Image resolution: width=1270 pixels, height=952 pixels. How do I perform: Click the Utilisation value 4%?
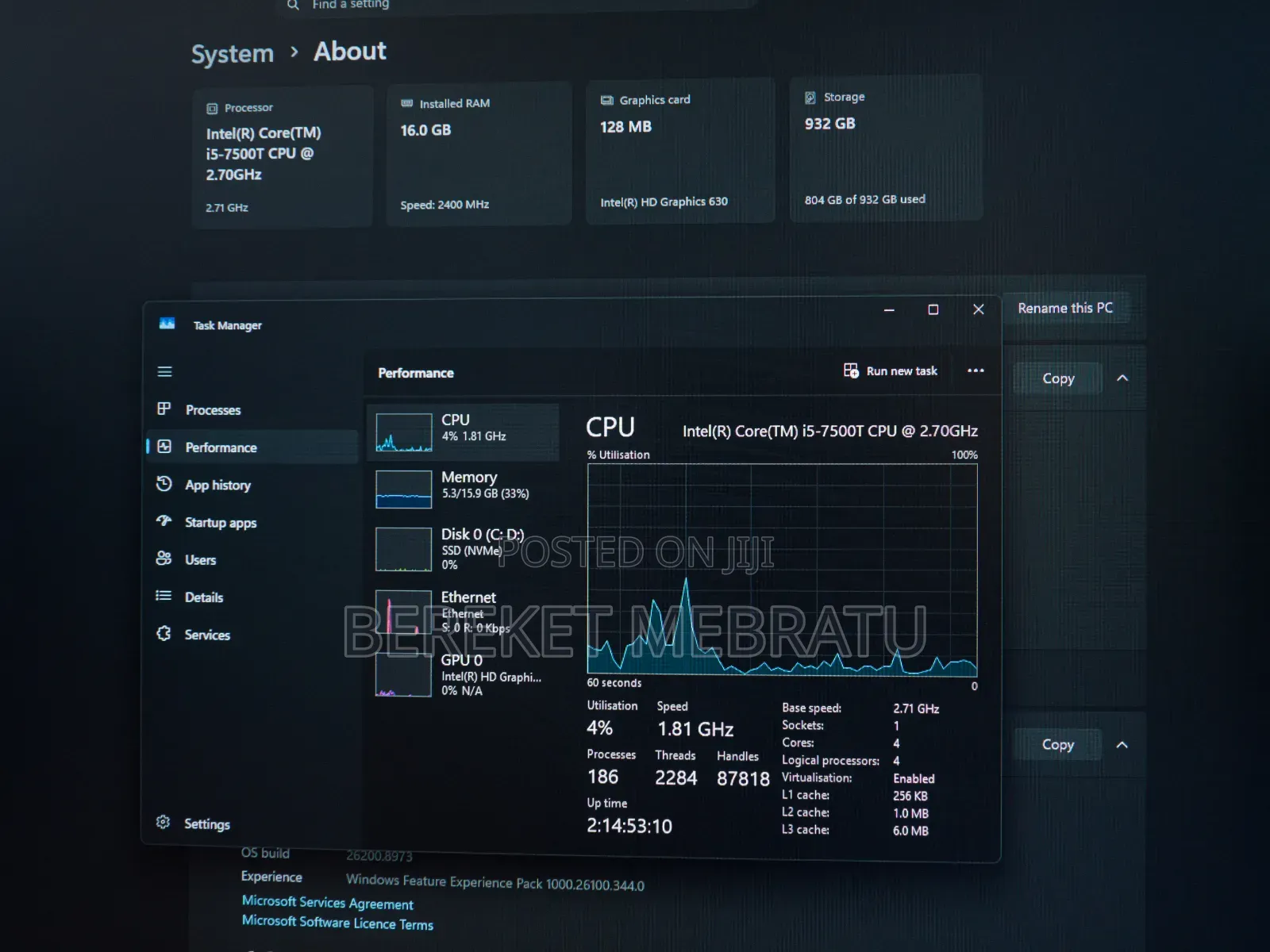point(599,728)
